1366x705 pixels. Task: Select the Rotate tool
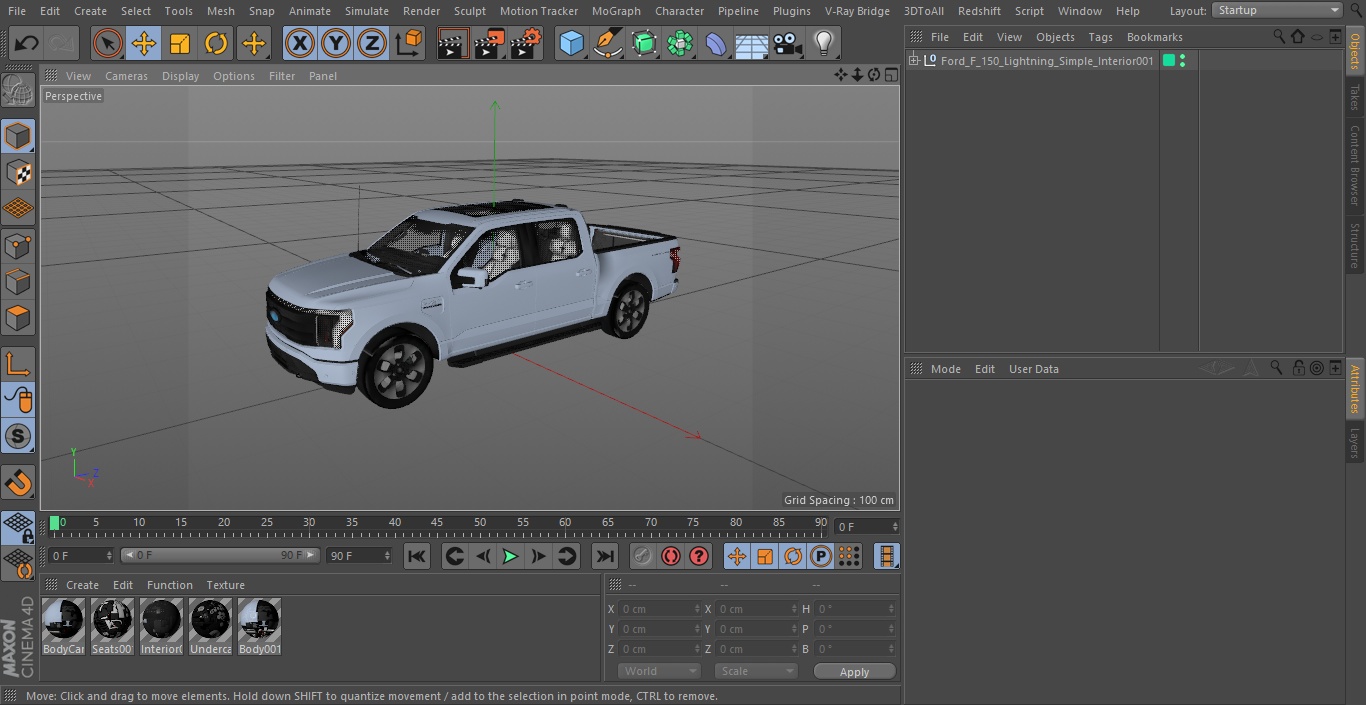pyautogui.click(x=216, y=43)
